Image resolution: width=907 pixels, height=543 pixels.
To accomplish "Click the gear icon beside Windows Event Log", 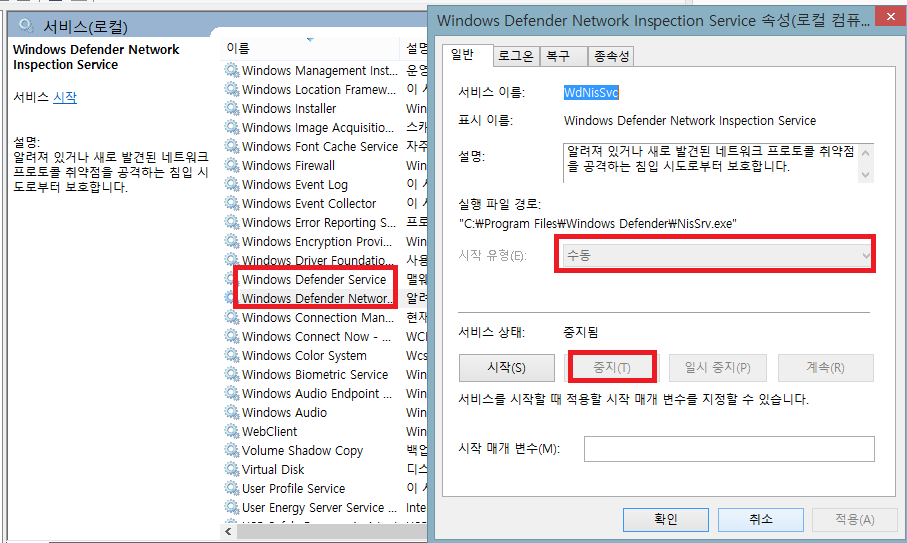I will pyautogui.click(x=232, y=184).
